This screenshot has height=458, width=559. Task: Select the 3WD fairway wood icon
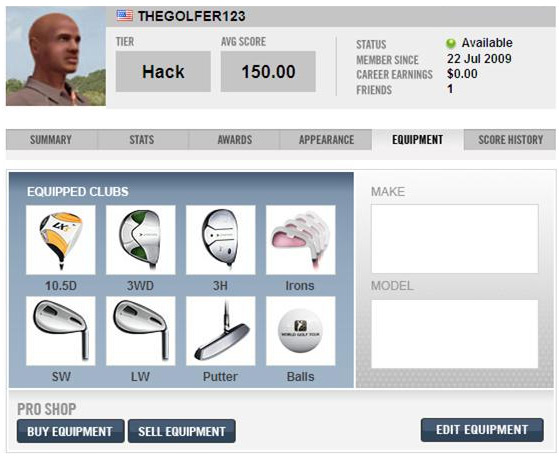tap(140, 240)
